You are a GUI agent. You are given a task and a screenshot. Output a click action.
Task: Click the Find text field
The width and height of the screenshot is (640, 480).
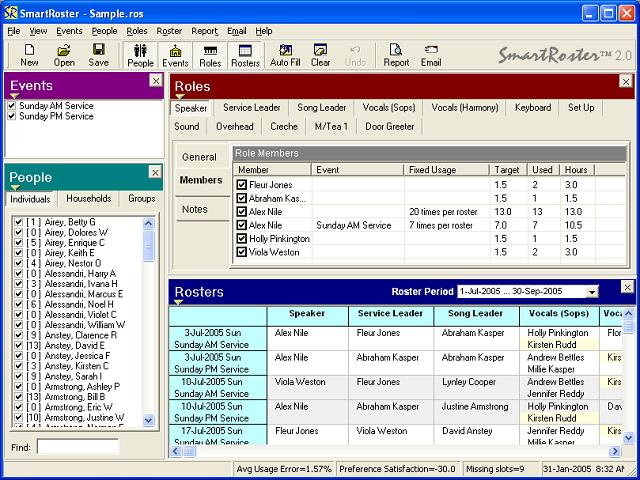77,447
